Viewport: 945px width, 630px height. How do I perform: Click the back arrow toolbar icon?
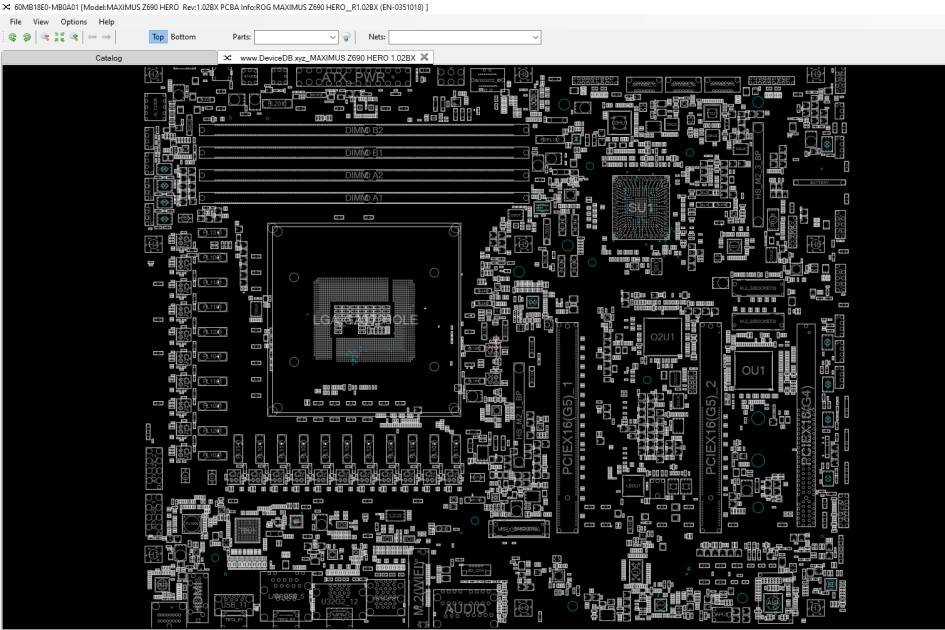[x=92, y=37]
